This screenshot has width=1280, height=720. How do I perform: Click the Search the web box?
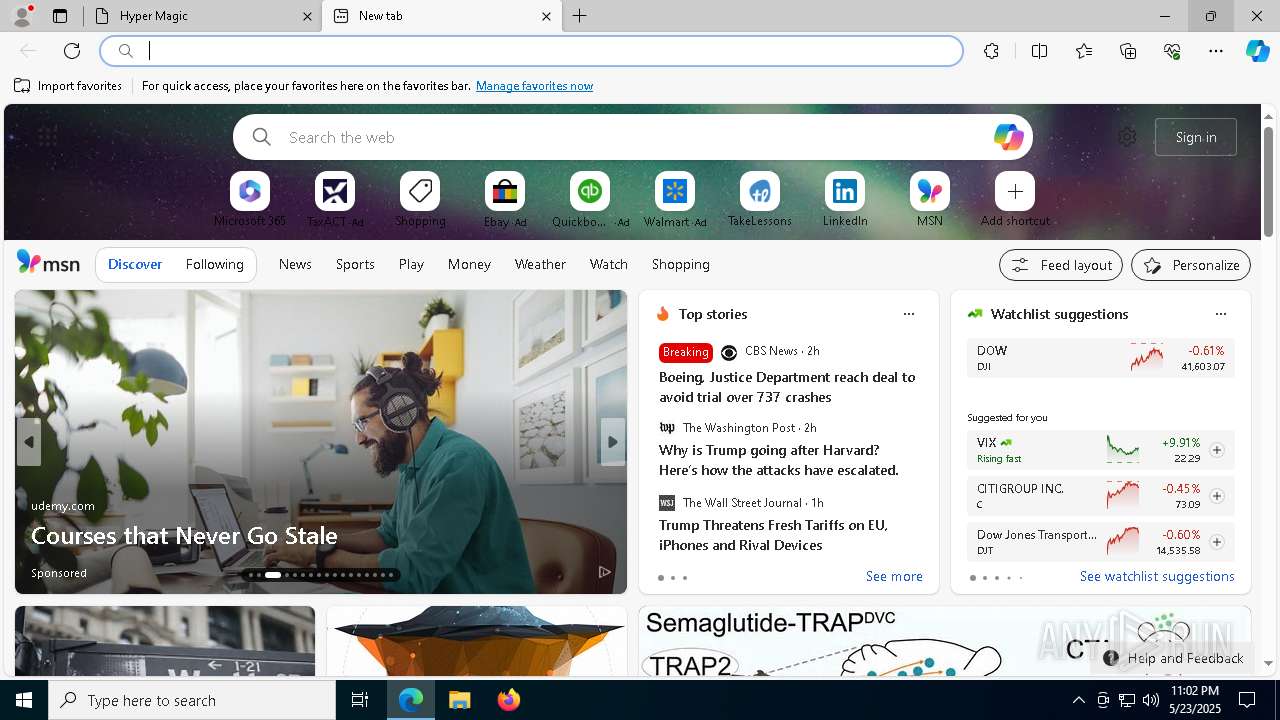coord(632,137)
